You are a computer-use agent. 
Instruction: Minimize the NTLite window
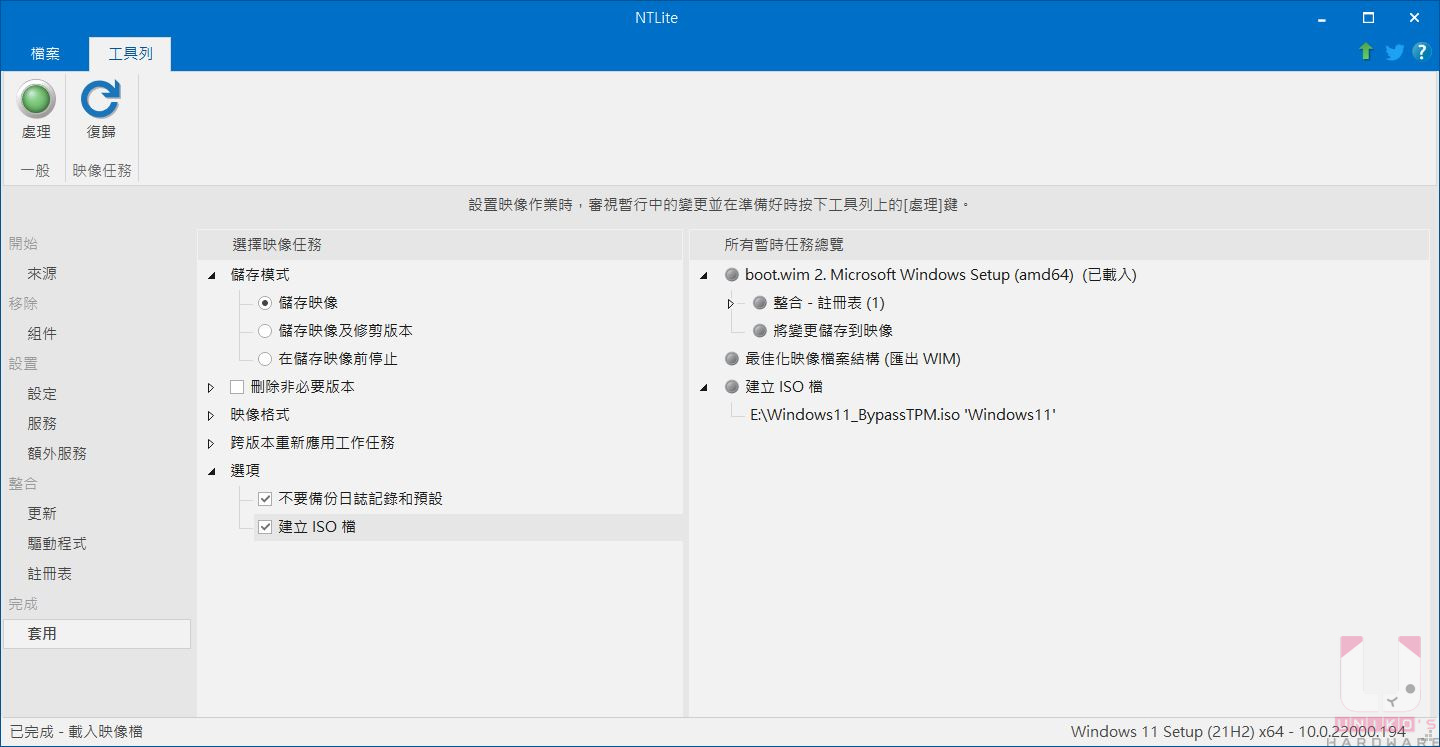click(x=1323, y=17)
